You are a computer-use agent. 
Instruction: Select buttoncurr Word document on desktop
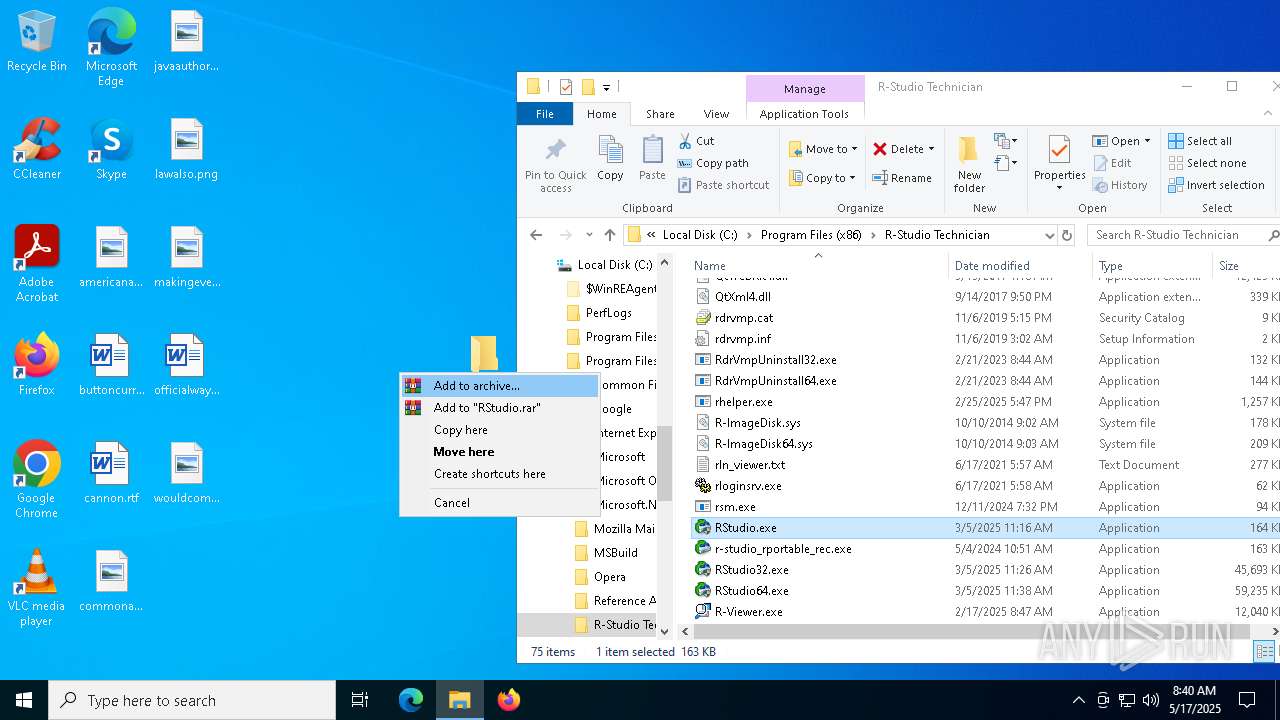pyautogui.click(x=111, y=365)
